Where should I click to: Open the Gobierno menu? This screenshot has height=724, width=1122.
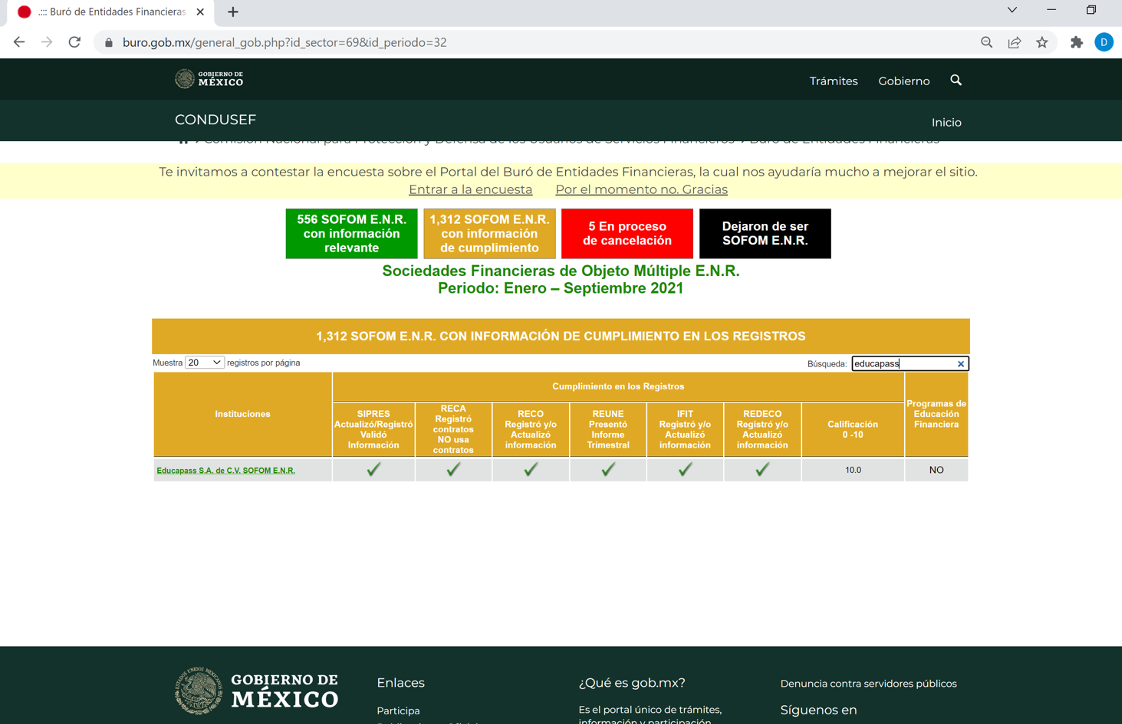pyautogui.click(x=904, y=81)
